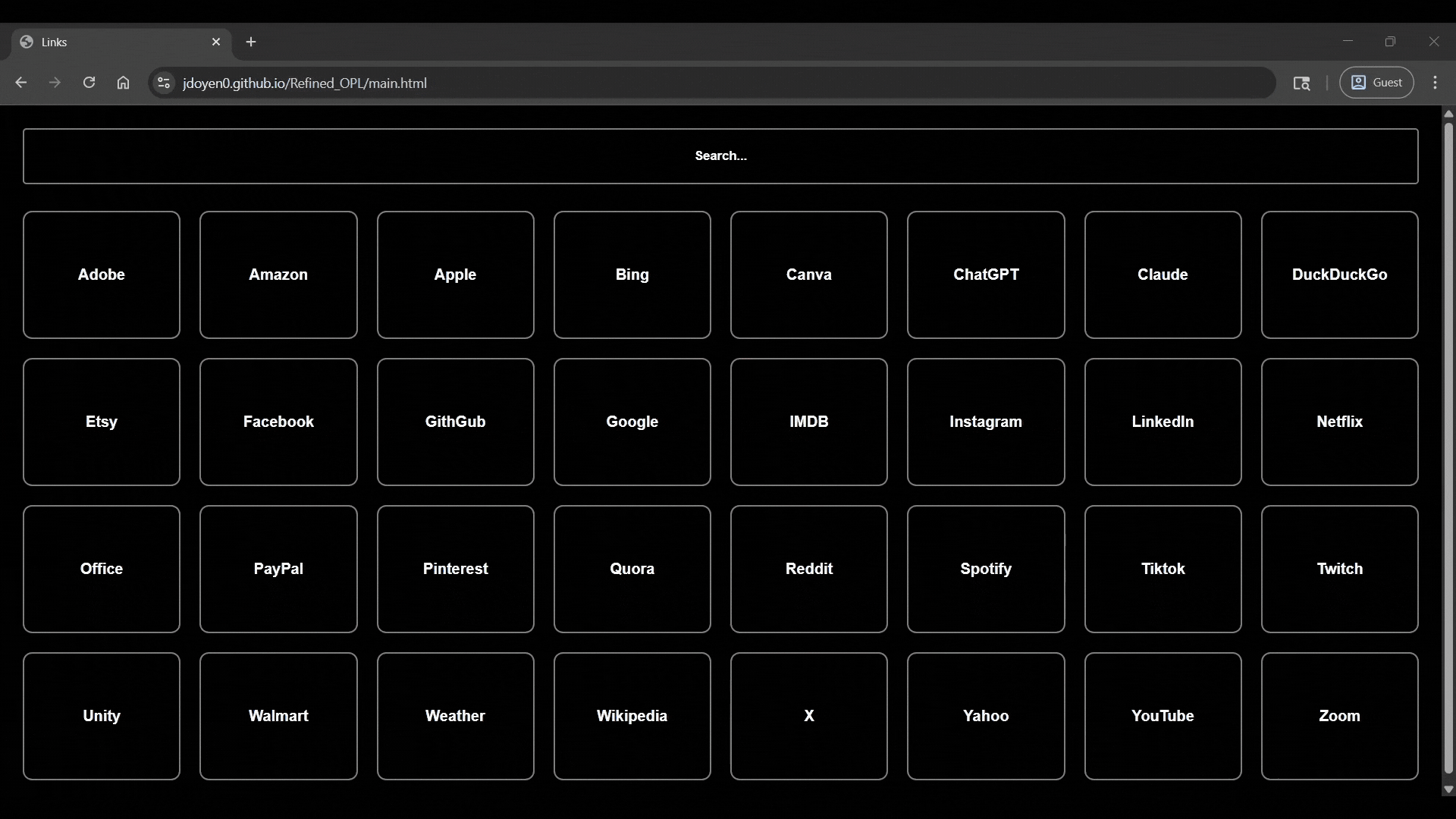The image size is (1456, 819).
Task: Go to the home page icon
Action: [123, 83]
